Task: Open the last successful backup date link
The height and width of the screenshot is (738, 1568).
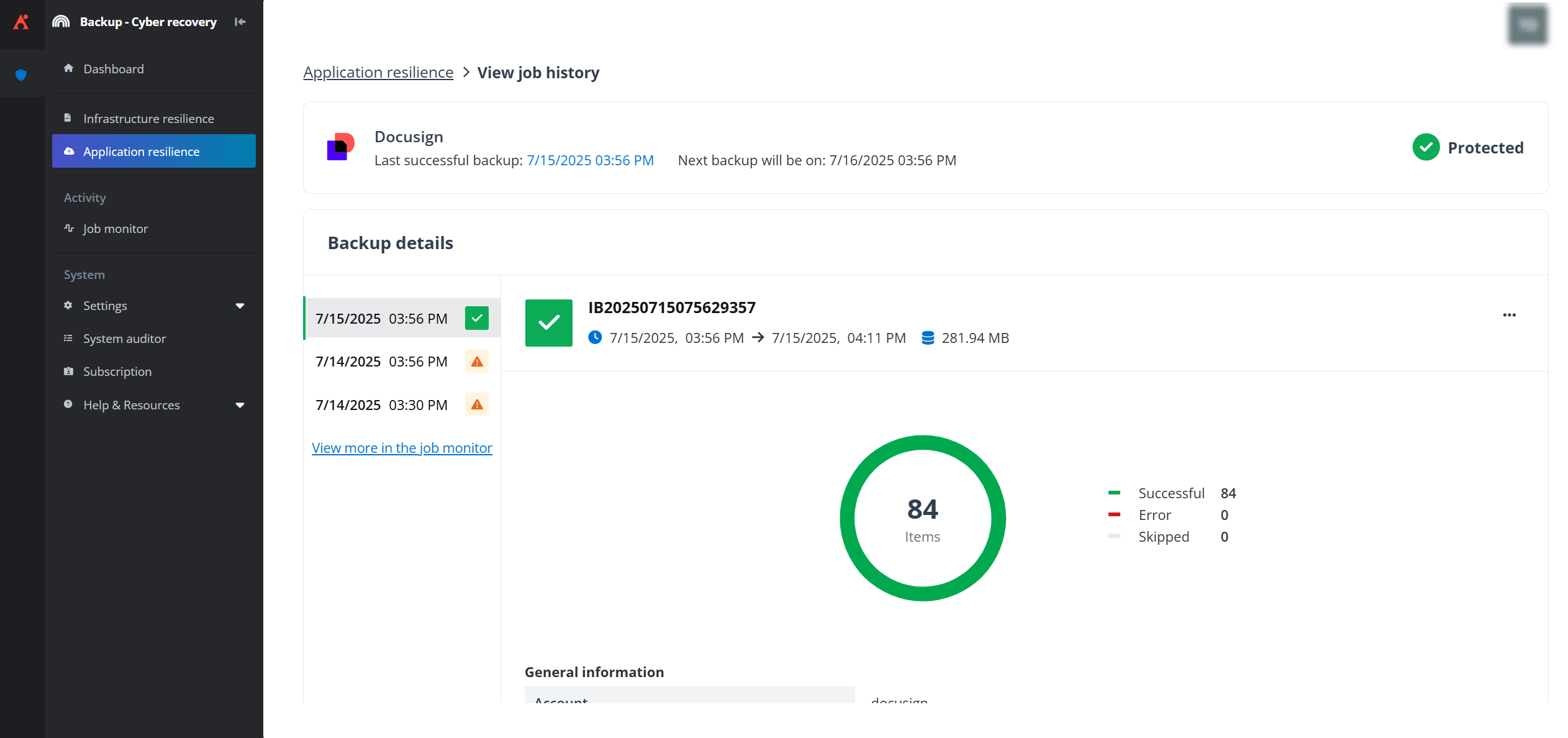Action: pos(590,160)
